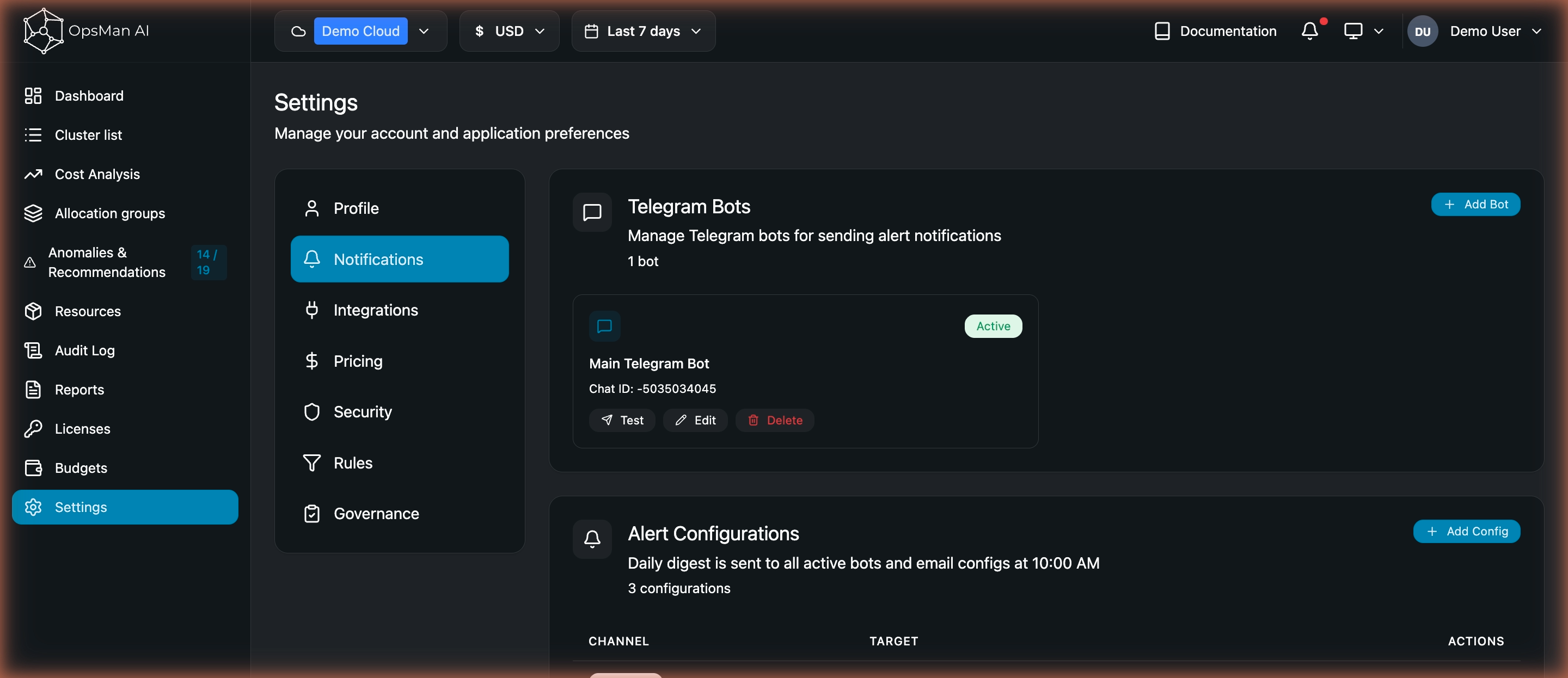Image resolution: width=1568 pixels, height=678 pixels.
Task: Delete the Main Telegram Bot
Action: click(x=775, y=420)
